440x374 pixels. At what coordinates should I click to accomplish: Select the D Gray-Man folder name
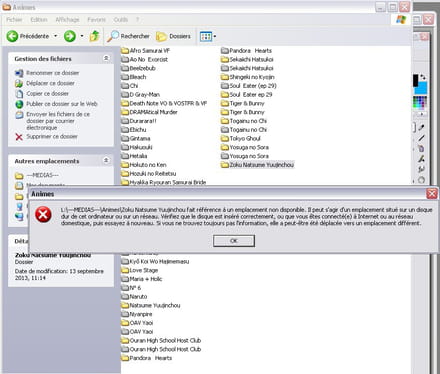click(x=145, y=95)
